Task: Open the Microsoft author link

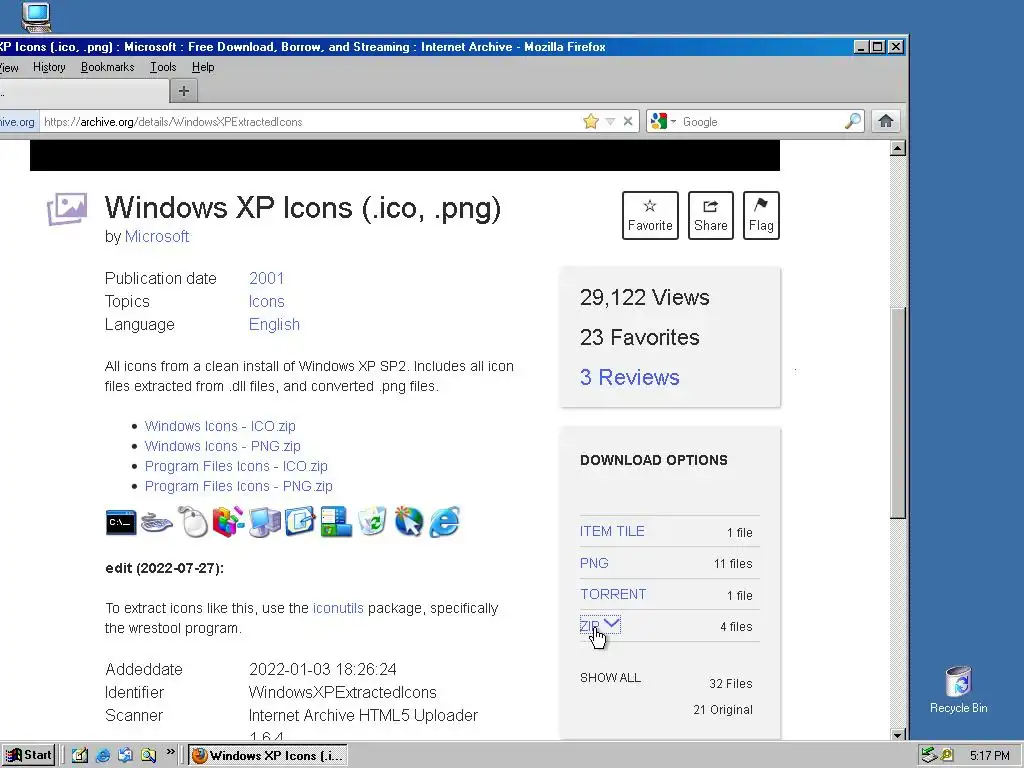Action: pyautogui.click(x=157, y=236)
